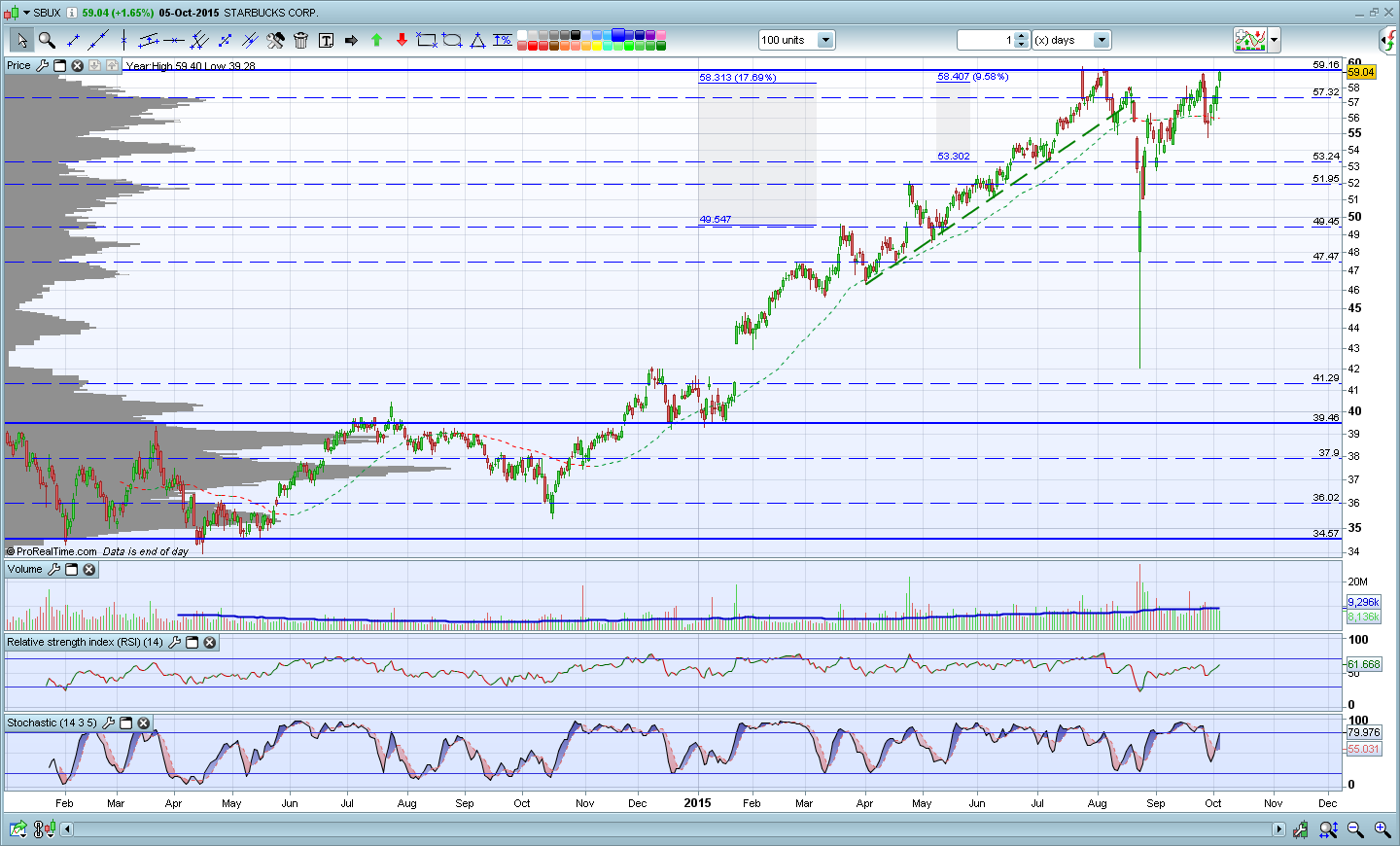Click the 53.302 measurement label
Viewport: 1400px width, 846px height.
pos(954,156)
